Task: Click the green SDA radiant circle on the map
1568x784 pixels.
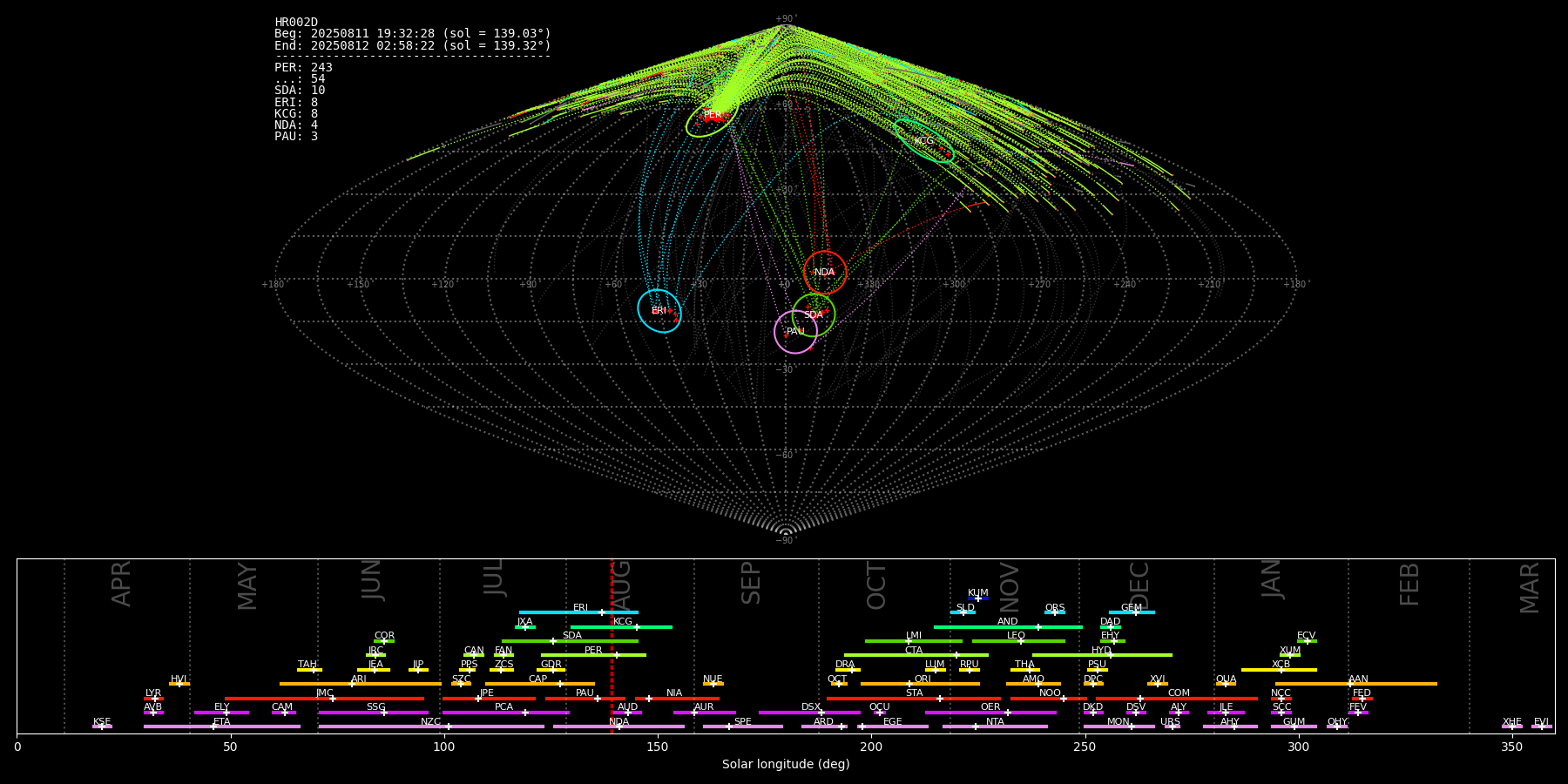Action: (x=814, y=315)
